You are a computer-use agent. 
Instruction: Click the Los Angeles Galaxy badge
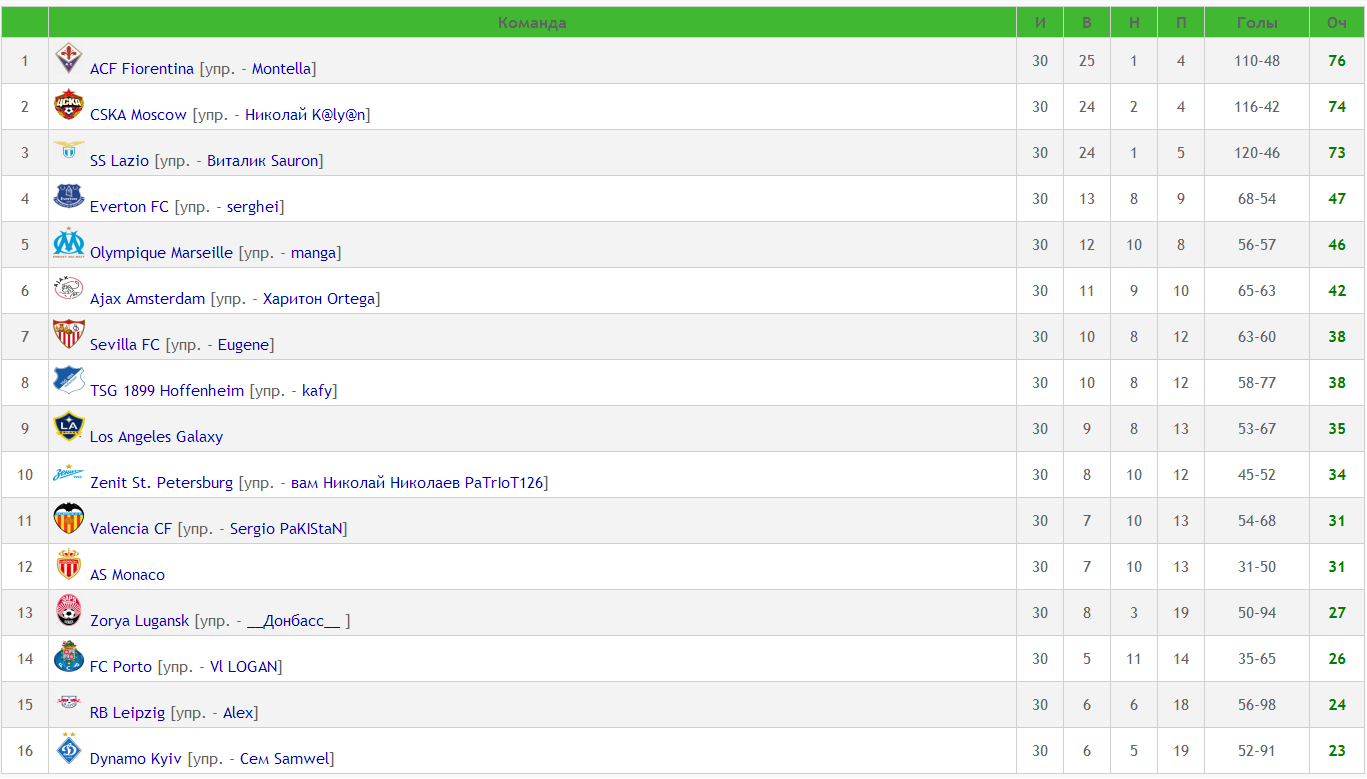pos(68,427)
